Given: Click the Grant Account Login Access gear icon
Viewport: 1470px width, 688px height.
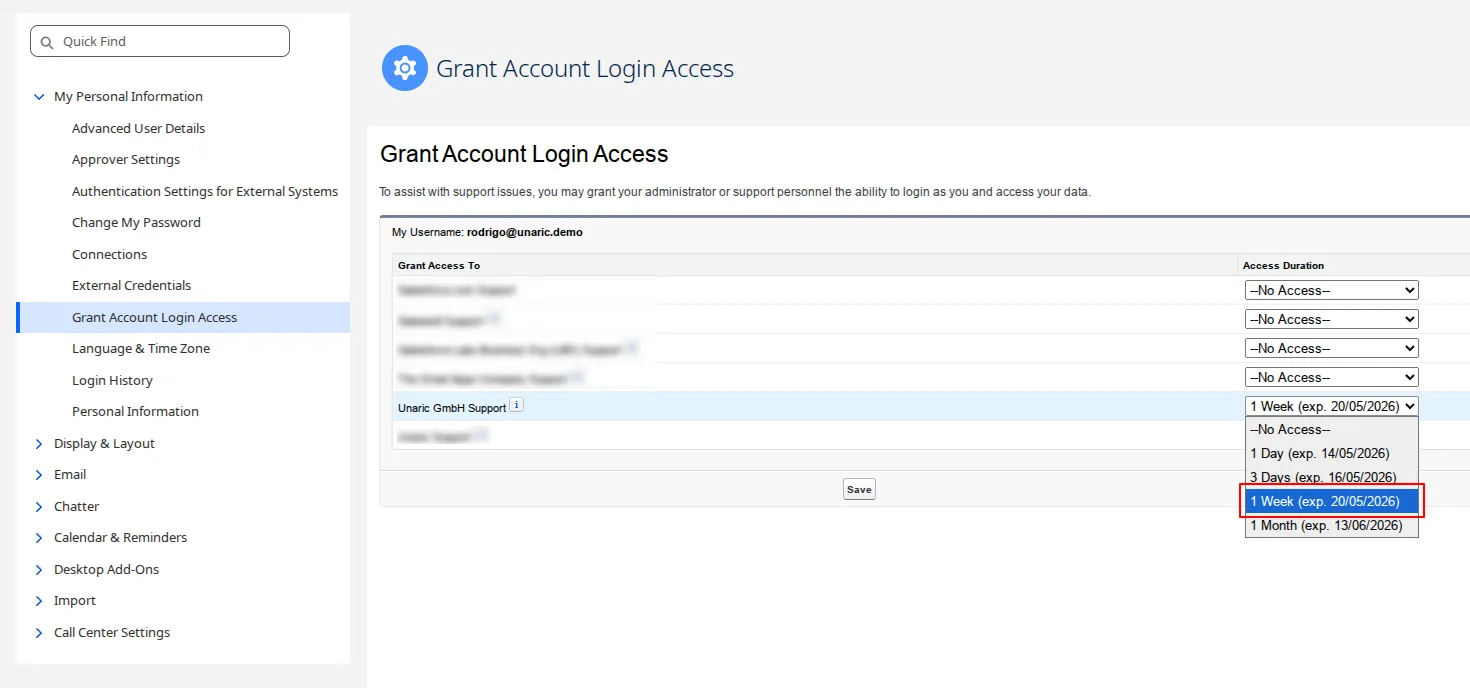Looking at the screenshot, I should (x=405, y=68).
